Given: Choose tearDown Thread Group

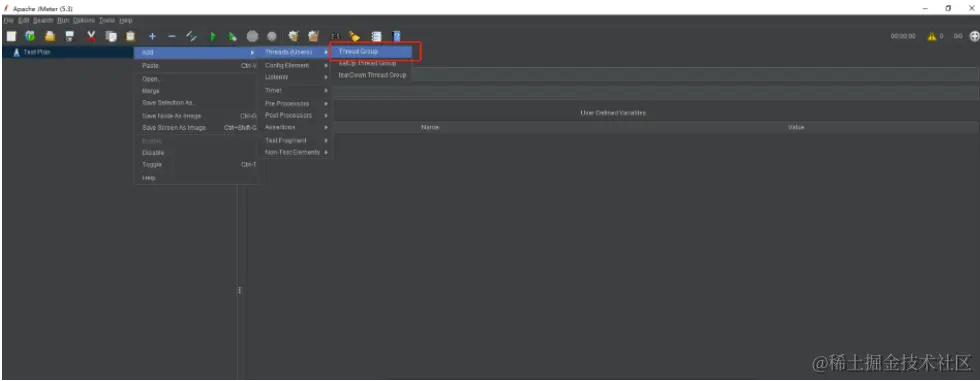Looking at the screenshot, I should 371,75.
